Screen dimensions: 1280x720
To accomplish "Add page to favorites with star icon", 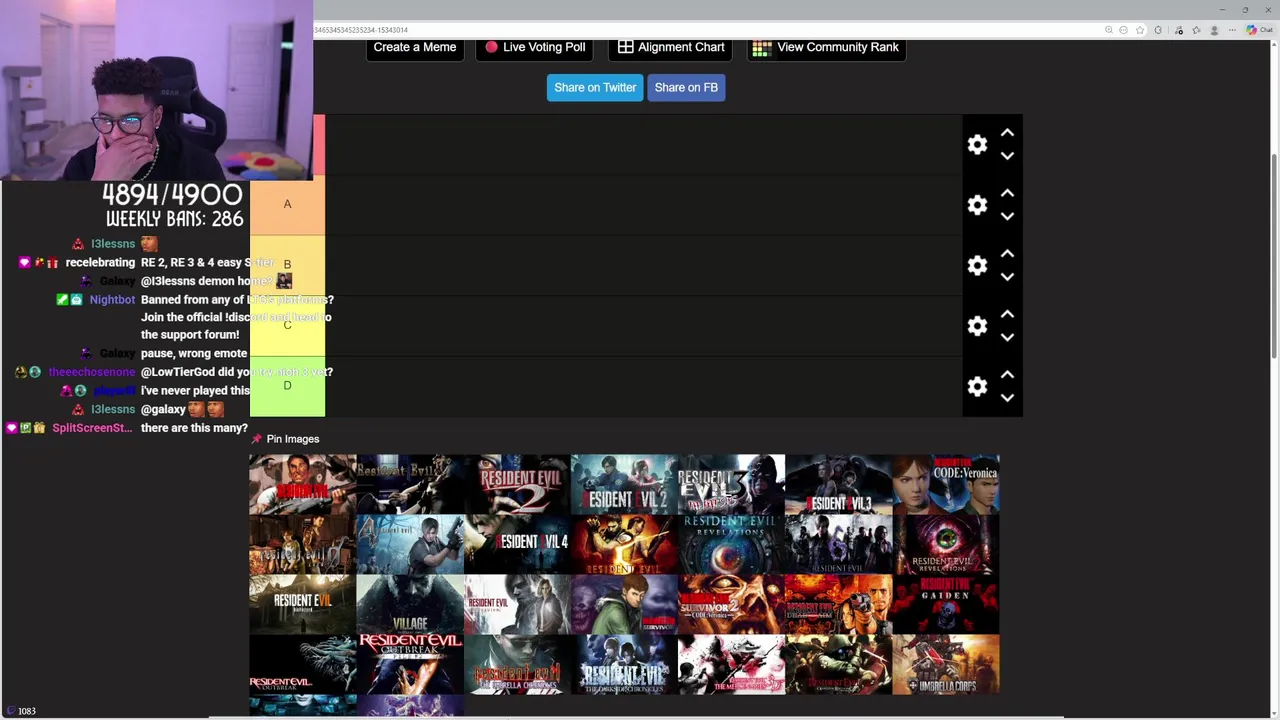I will coord(1140,30).
